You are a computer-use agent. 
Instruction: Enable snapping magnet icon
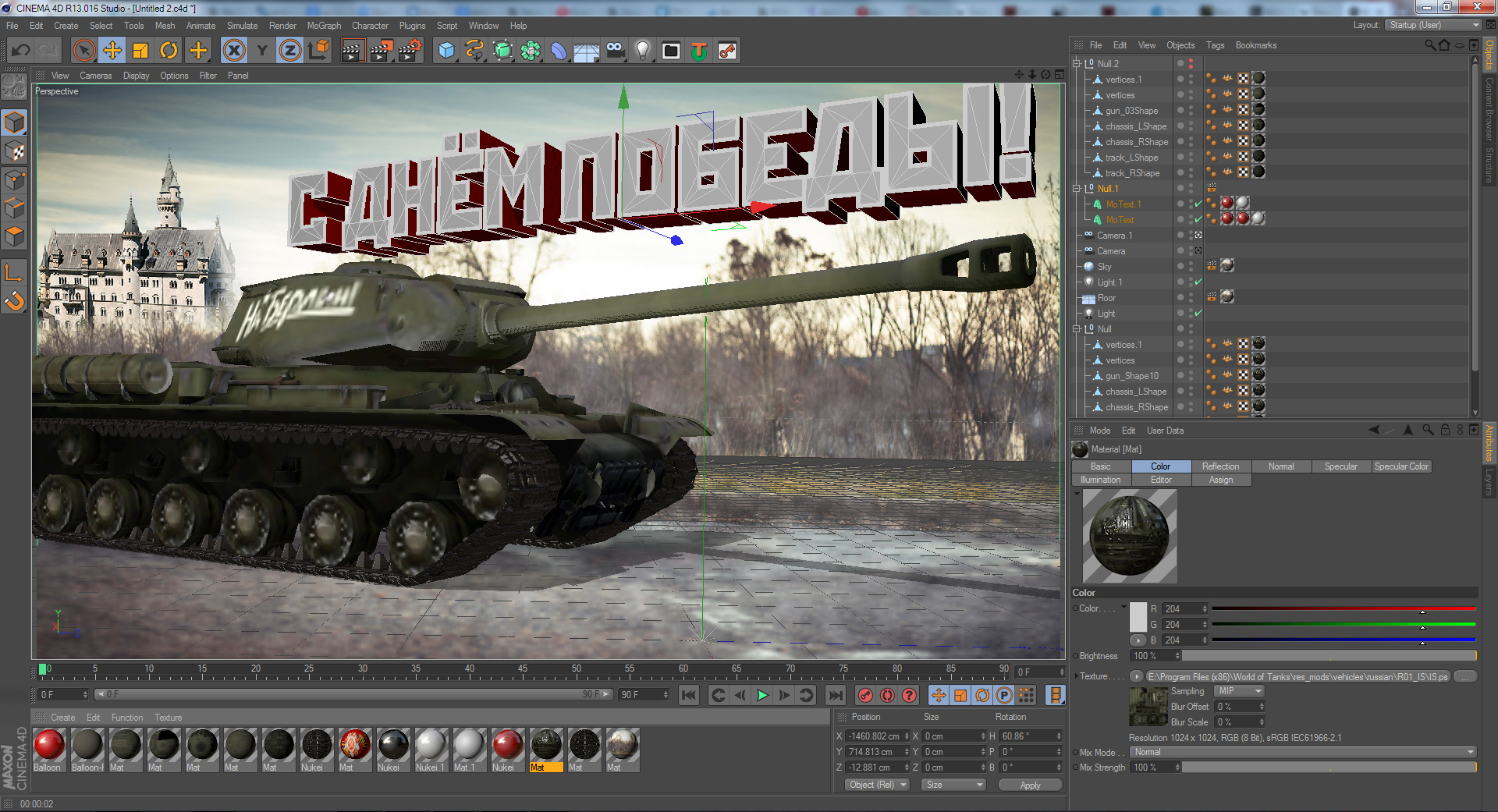[14, 300]
